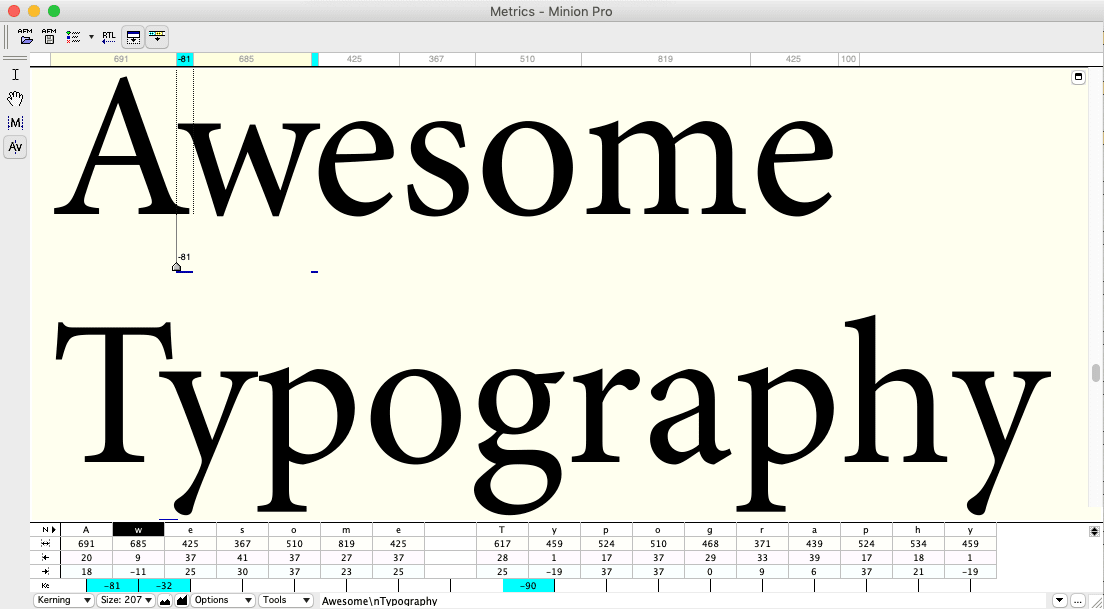Click the increase size mountains icon
Screen dimensions: 1104x609
coord(182,601)
